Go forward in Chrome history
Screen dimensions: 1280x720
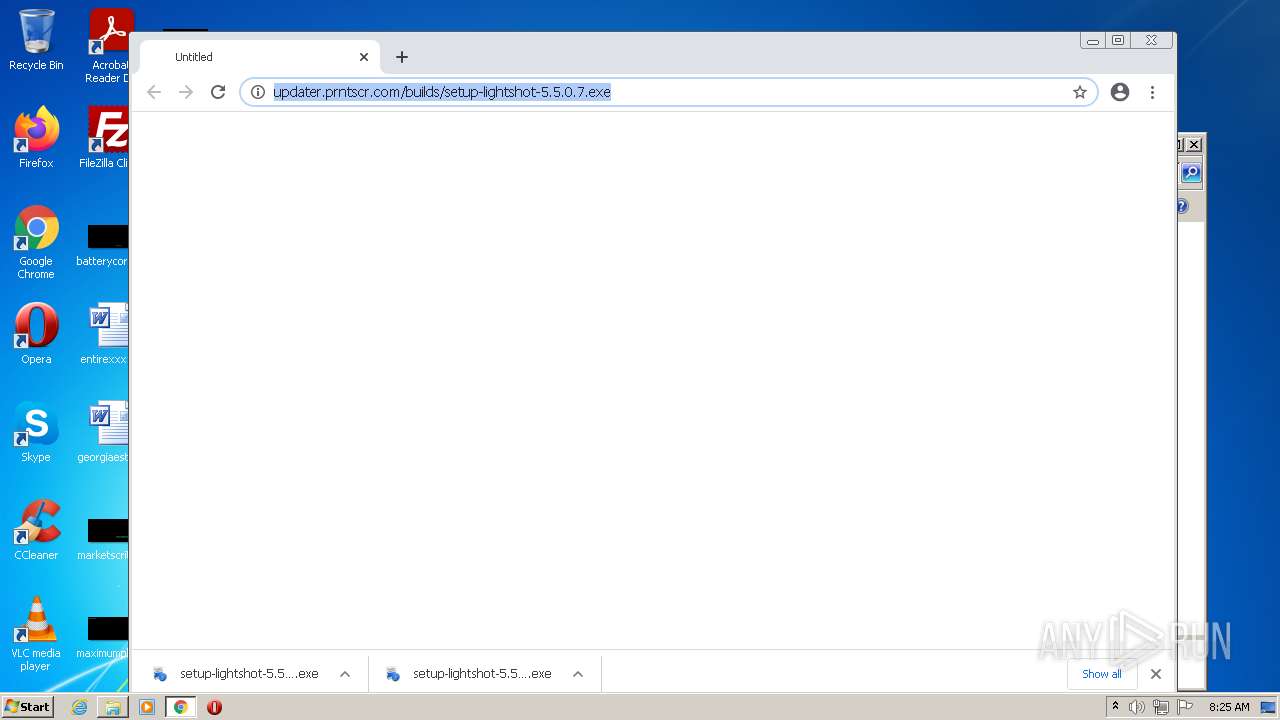pos(186,92)
